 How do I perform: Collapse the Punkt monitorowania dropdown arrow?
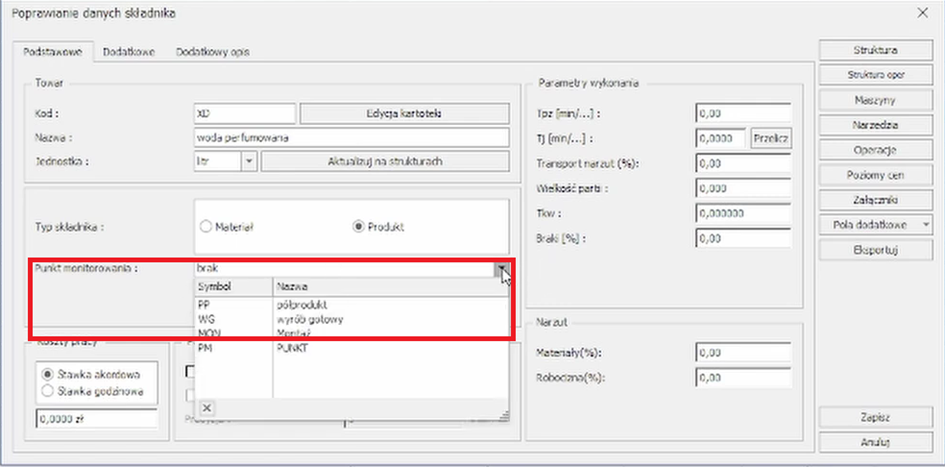coord(500,268)
